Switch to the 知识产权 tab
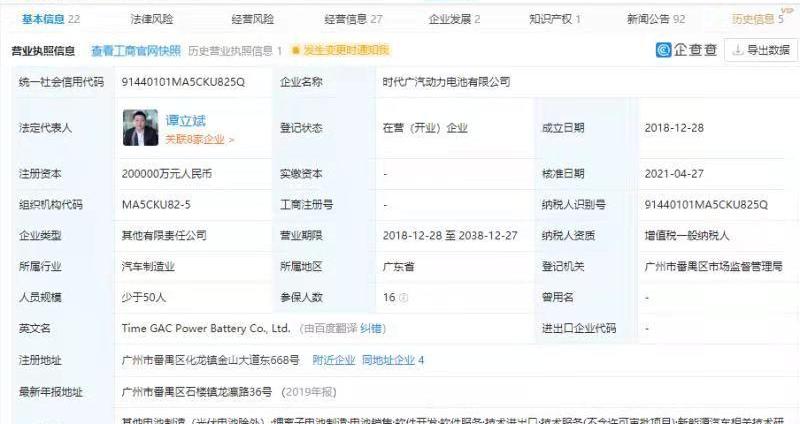The image size is (800, 424). [x=555, y=19]
